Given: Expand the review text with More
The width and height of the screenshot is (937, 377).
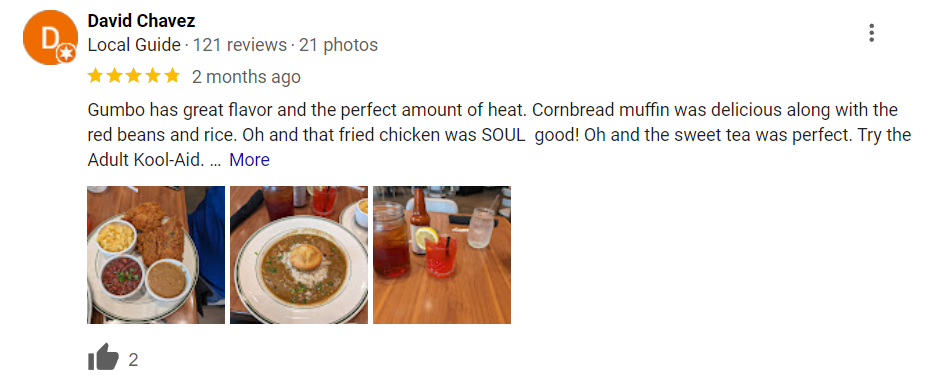Looking at the screenshot, I should 249,160.
